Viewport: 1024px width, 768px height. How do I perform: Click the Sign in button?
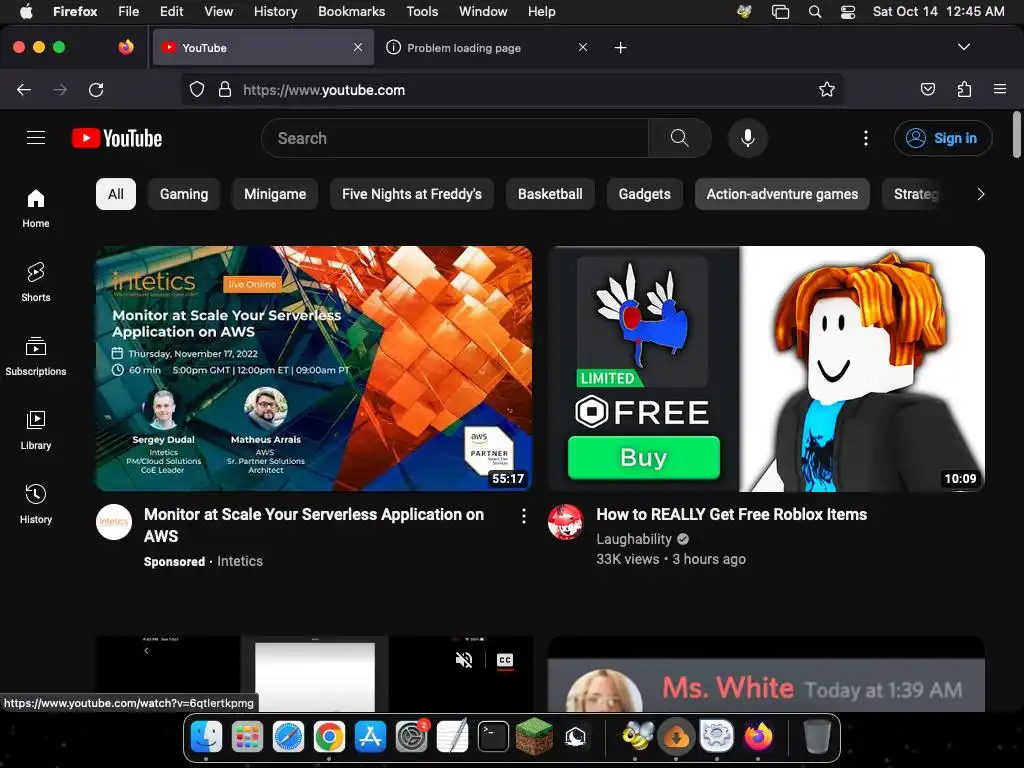(x=943, y=138)
